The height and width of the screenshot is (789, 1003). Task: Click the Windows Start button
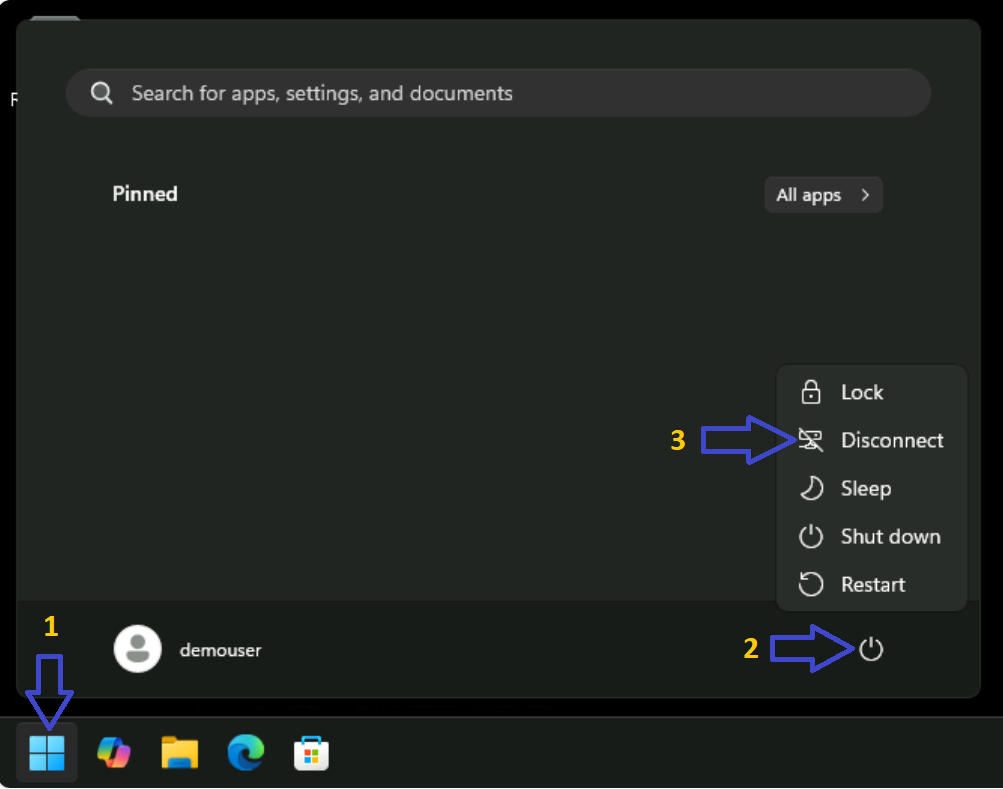click(47, 753)
